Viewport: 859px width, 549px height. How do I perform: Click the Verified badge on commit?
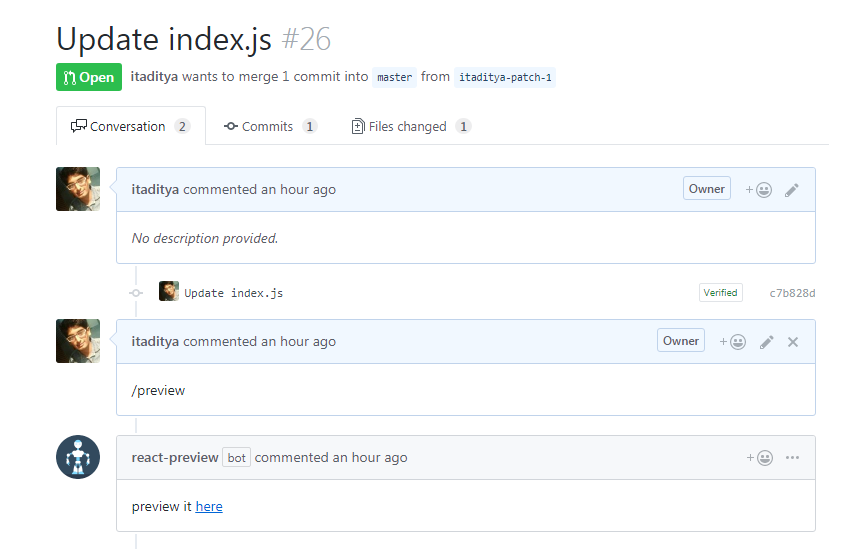click(720, 293)
